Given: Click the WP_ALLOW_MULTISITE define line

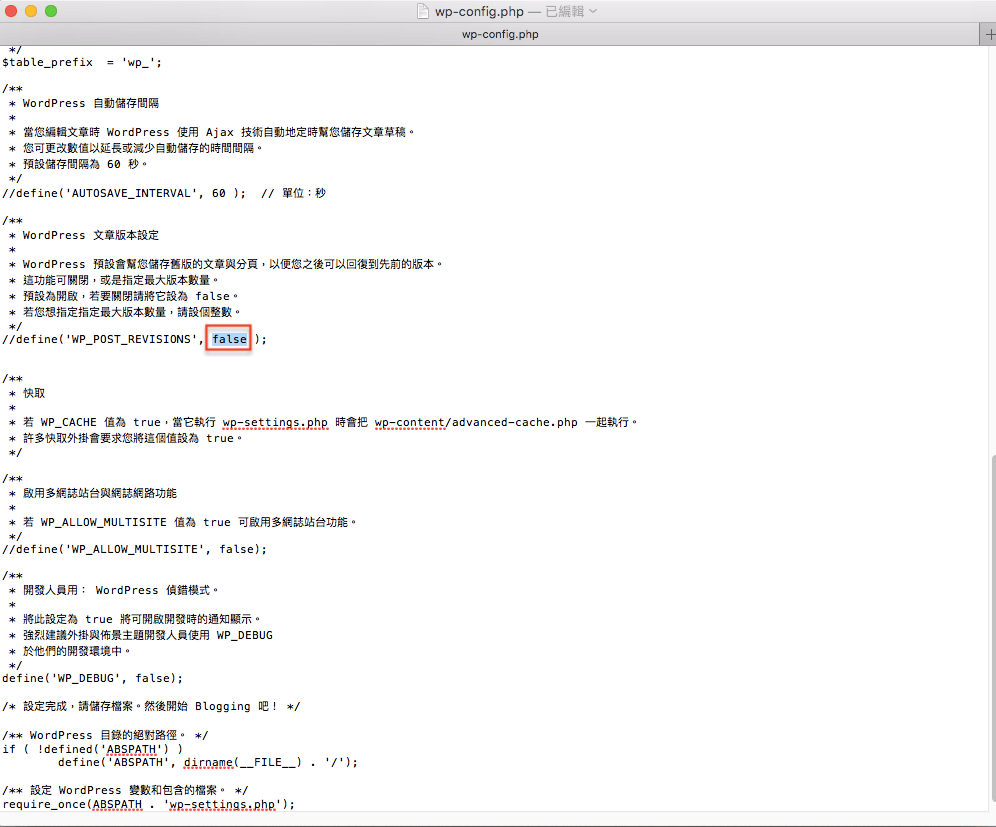Looking at the screenshot, I should (x=135, y=549).
